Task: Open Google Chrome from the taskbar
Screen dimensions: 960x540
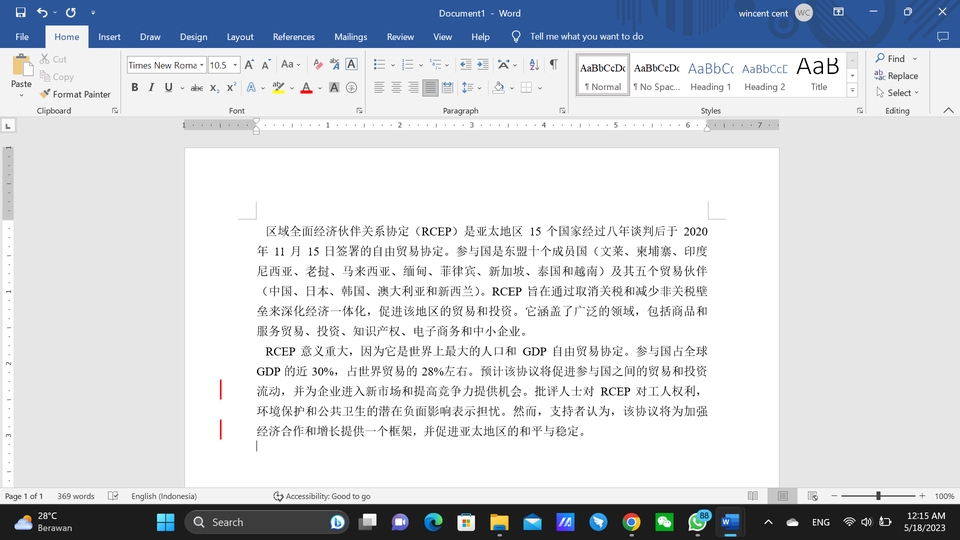Action: tap(631, 522)
